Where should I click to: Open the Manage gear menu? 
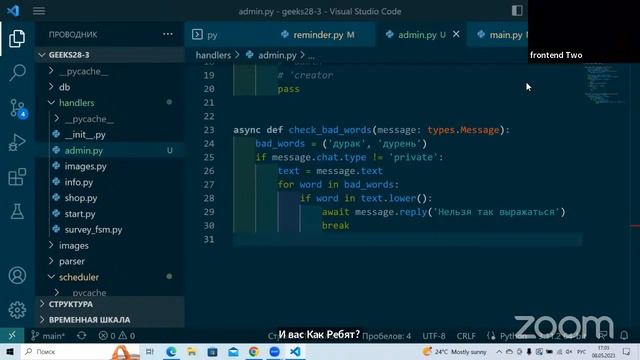pyautogui.click(x=17, y=310)
